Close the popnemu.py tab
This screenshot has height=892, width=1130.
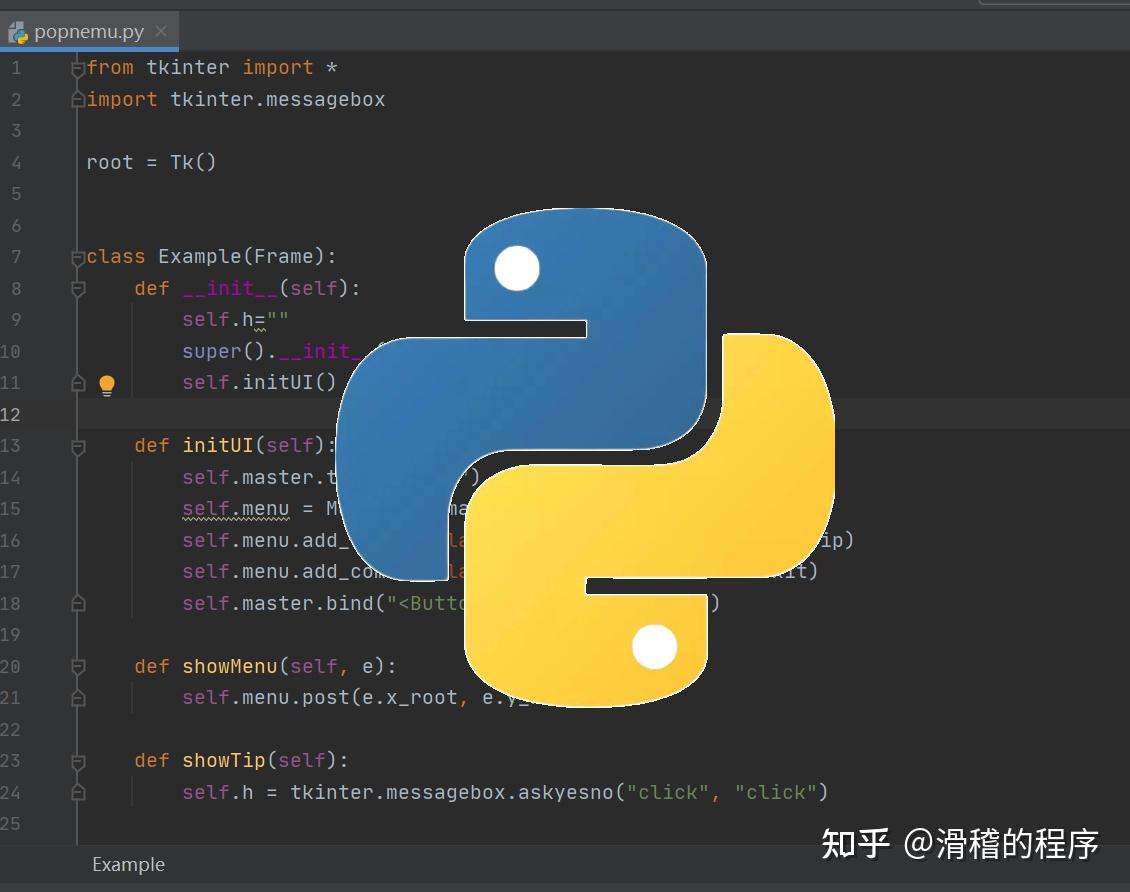pyautogui.click(x=161, y=31)
